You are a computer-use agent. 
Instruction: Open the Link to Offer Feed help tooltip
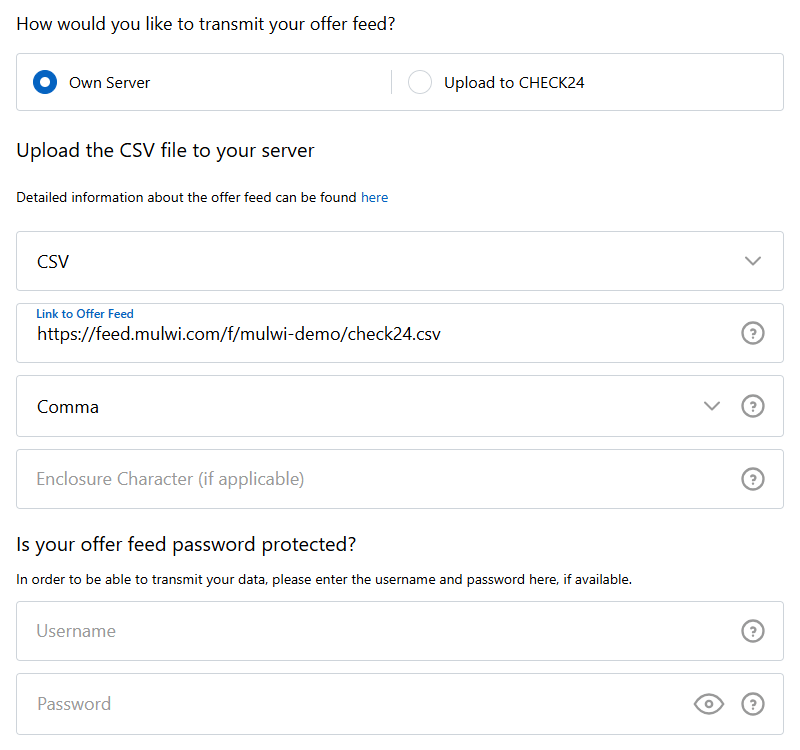click(x=753, y=333)
